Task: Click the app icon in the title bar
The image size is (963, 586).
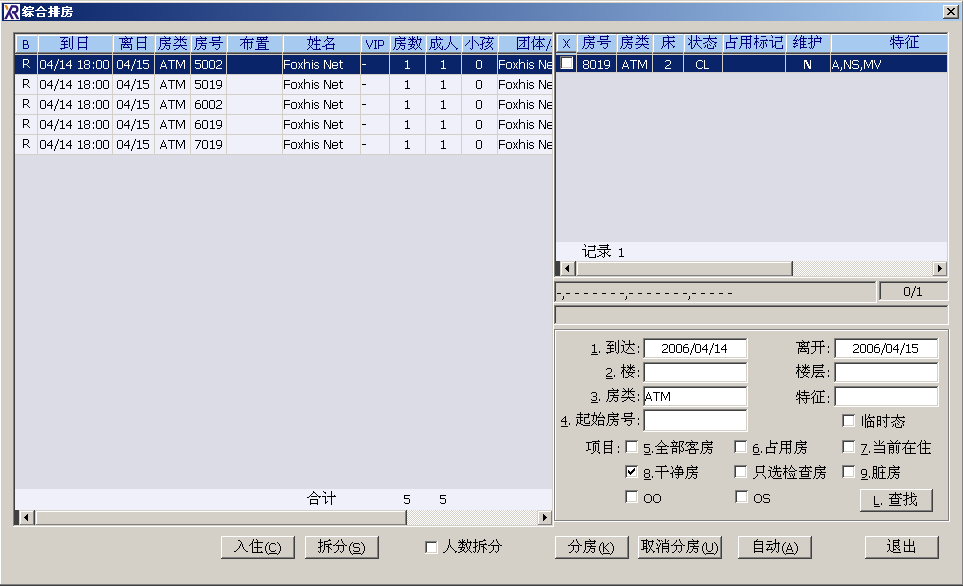Action: [12, 11]
